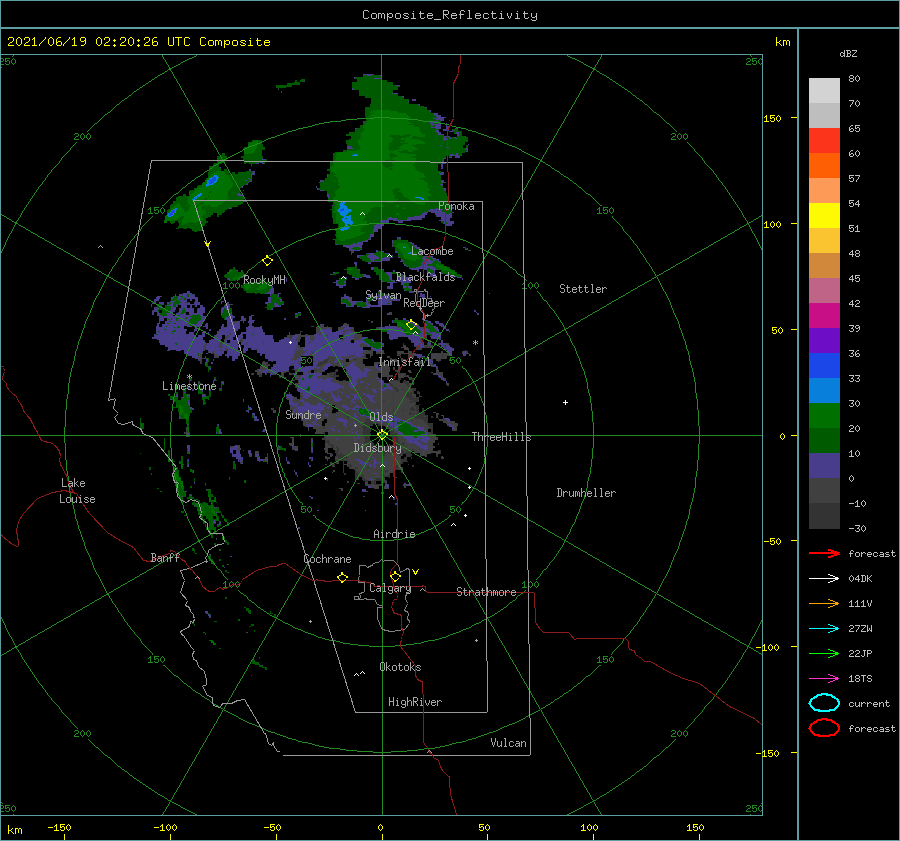Click the Stettler city label
This screenshot has width=900, height=841.
(x=583, y=289)
